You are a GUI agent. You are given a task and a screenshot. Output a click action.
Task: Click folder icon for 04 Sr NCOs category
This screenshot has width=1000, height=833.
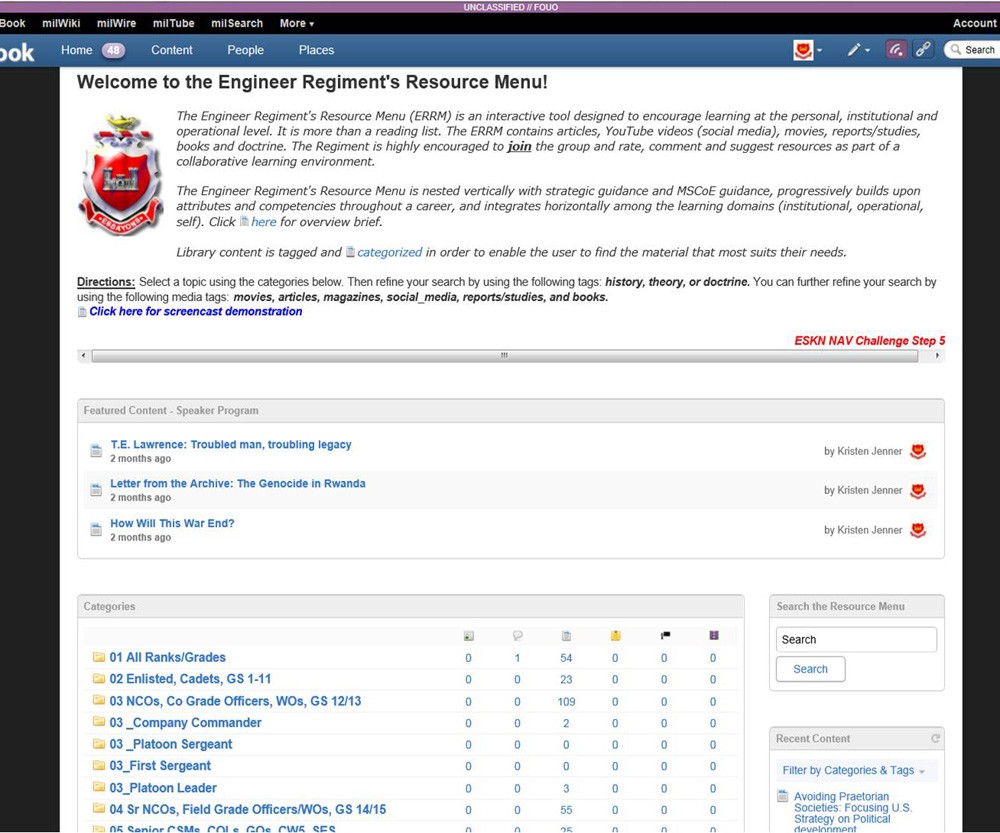point(99,808)
